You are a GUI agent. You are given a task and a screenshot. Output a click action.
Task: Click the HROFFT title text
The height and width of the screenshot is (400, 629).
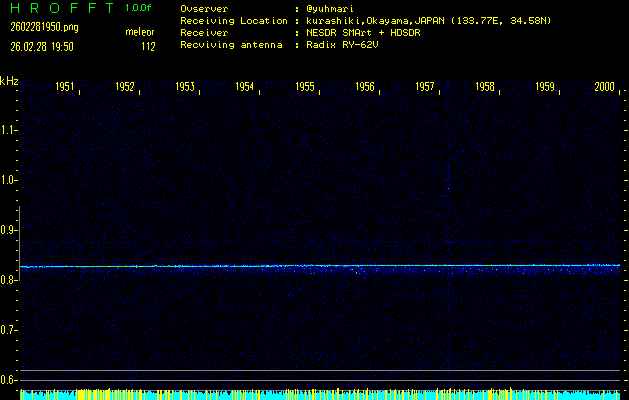coord(62,8)
